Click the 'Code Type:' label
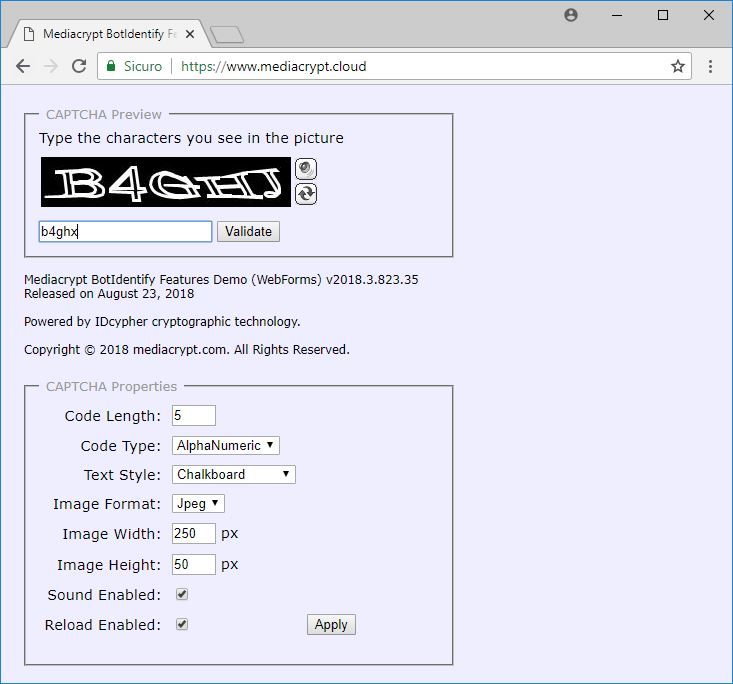This screenshot has height=684, width=733. [121, 446]
